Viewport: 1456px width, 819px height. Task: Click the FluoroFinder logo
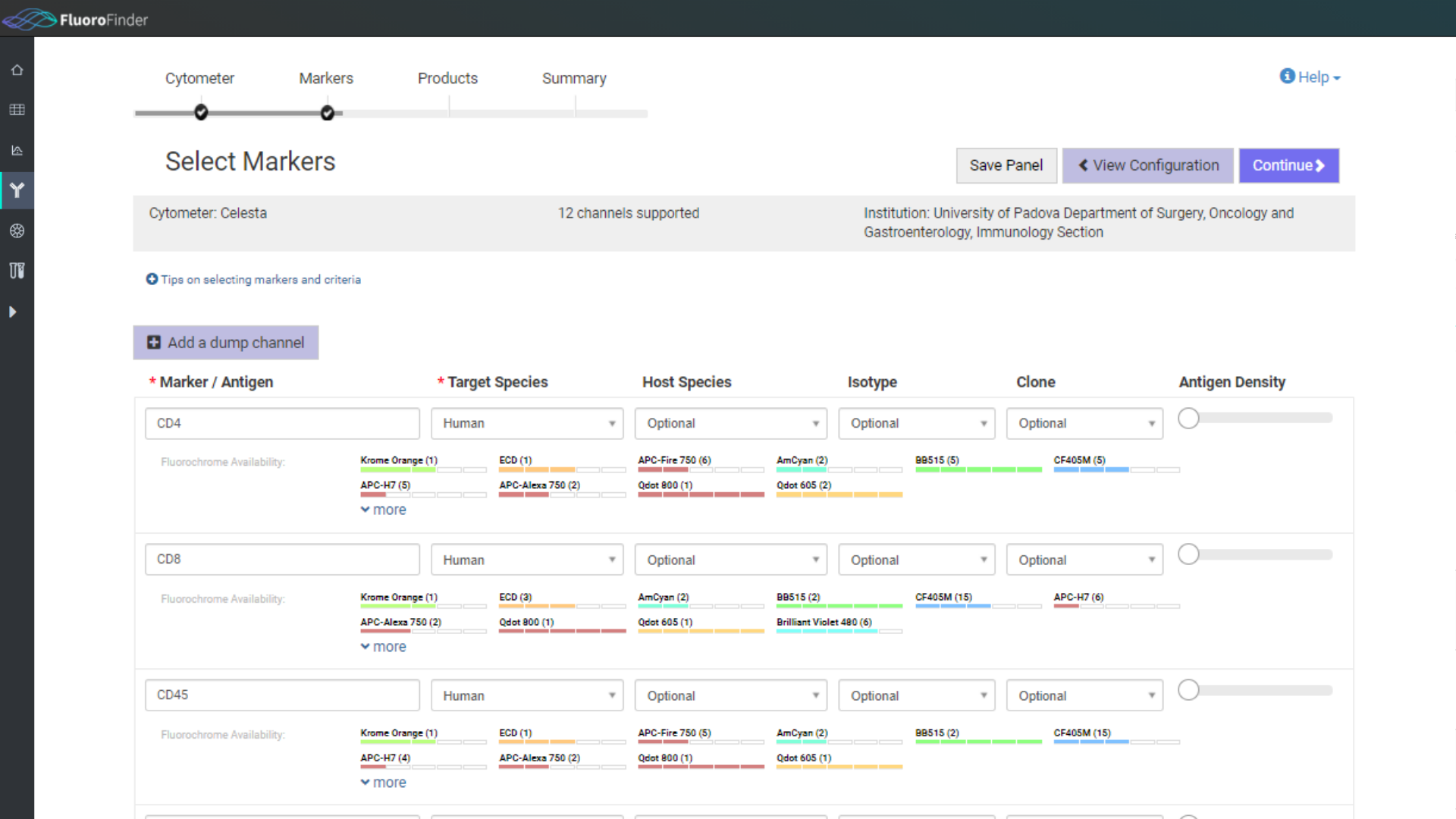pyautogui.click(x=74, y=19)
